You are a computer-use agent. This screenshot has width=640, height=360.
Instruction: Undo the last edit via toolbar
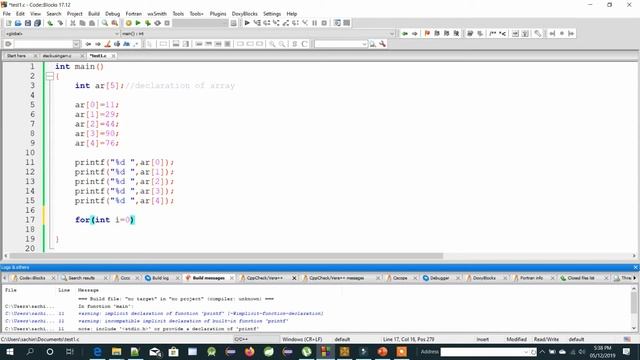(50, 23)
